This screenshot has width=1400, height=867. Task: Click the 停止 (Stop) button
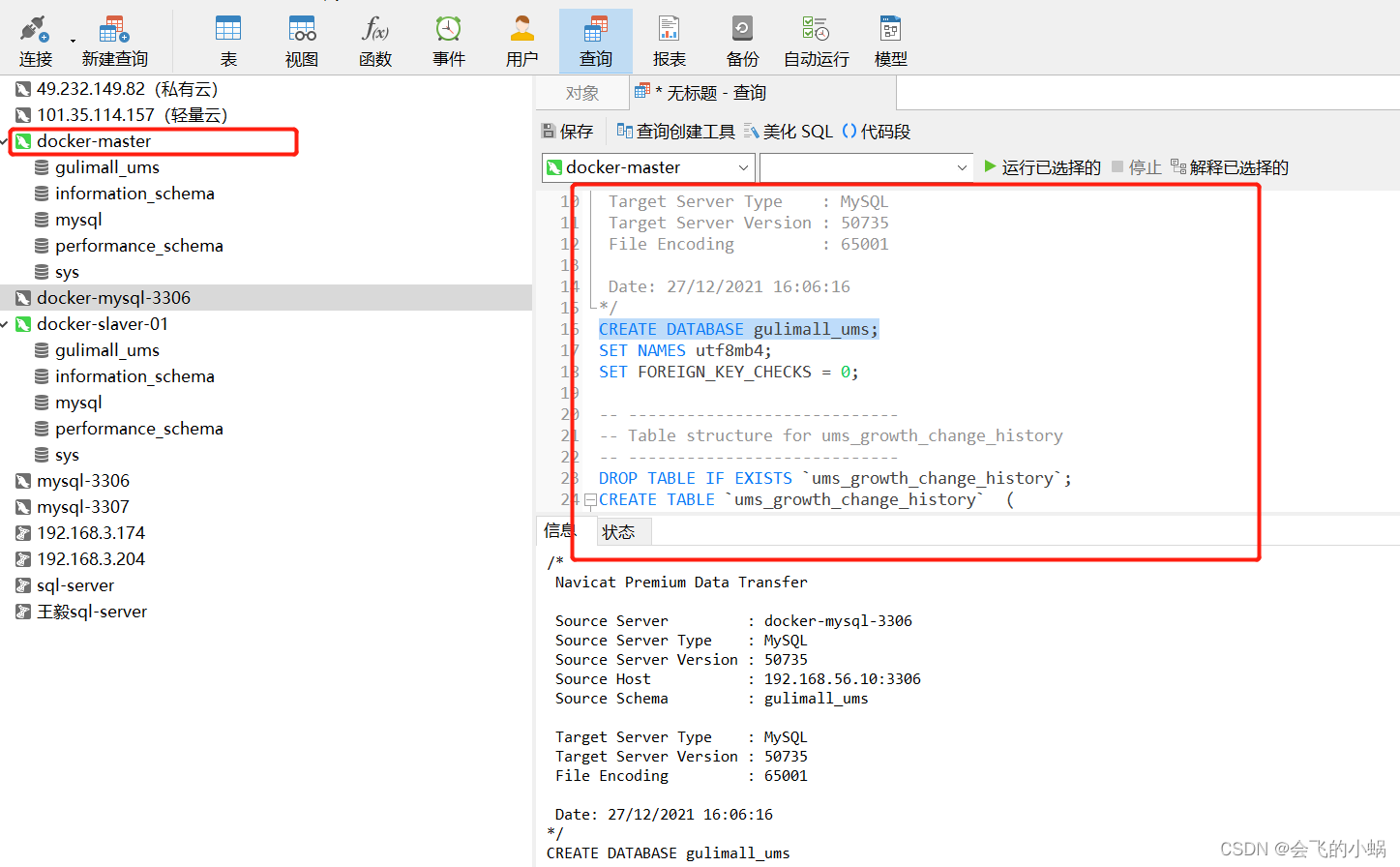coord(1137,167)
